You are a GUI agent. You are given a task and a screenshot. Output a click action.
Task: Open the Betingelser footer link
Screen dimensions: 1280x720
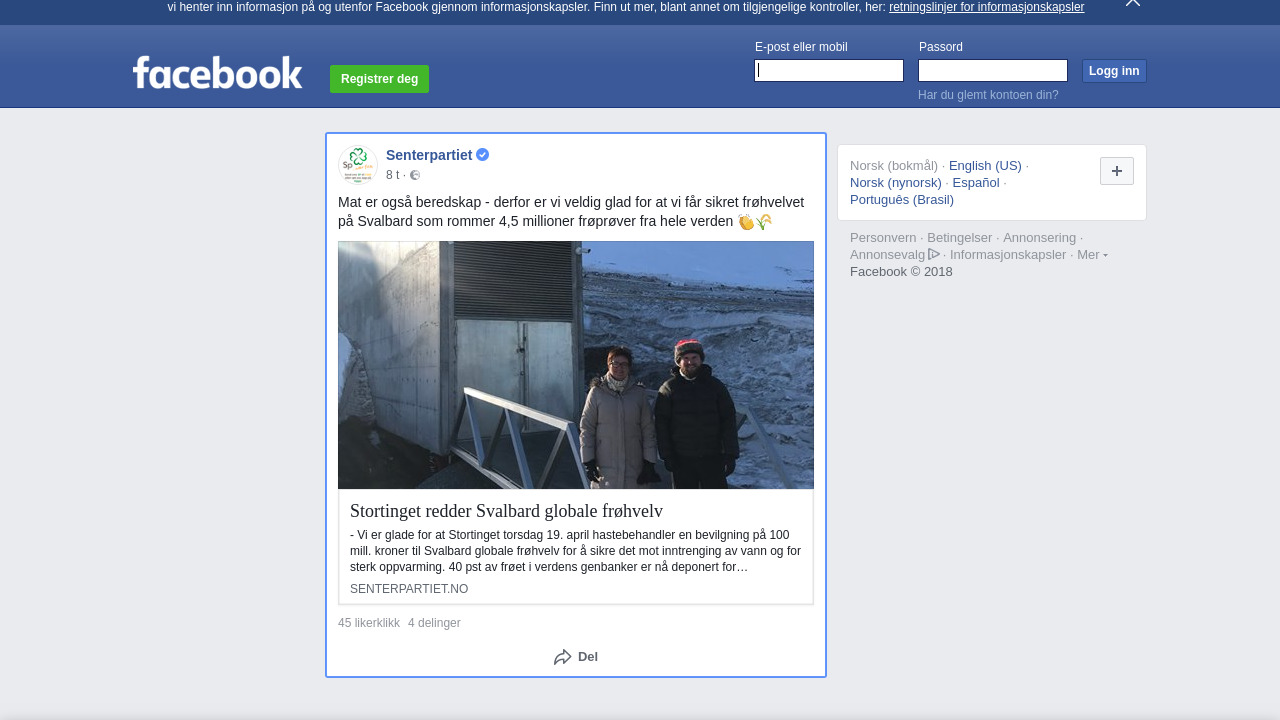(x=960, y=238)
